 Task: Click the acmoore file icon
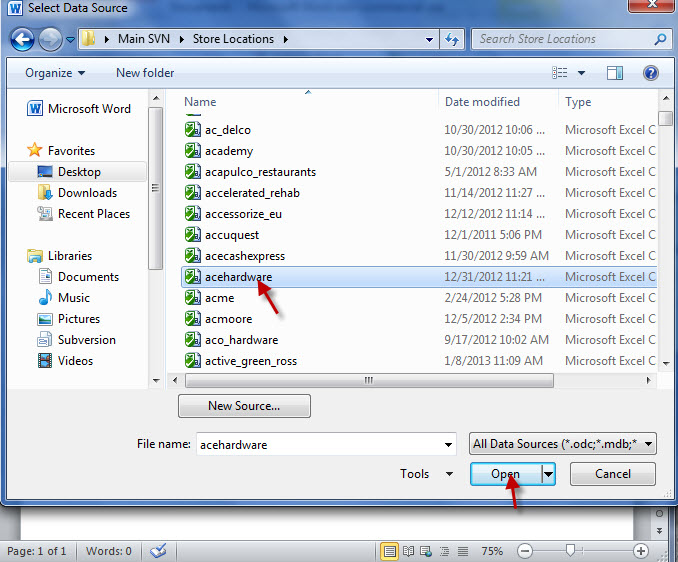pos(192,319)
